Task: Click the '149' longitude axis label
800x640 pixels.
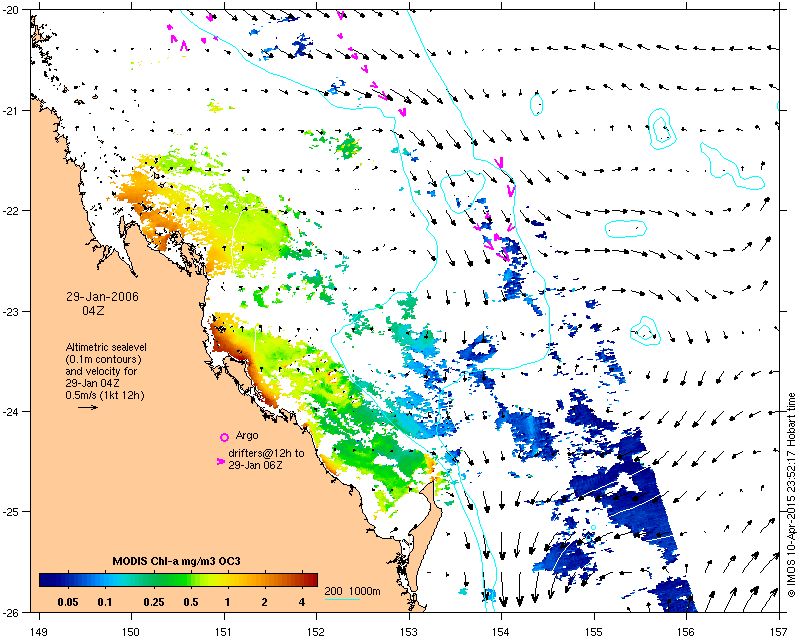Action: coord(39,632)
